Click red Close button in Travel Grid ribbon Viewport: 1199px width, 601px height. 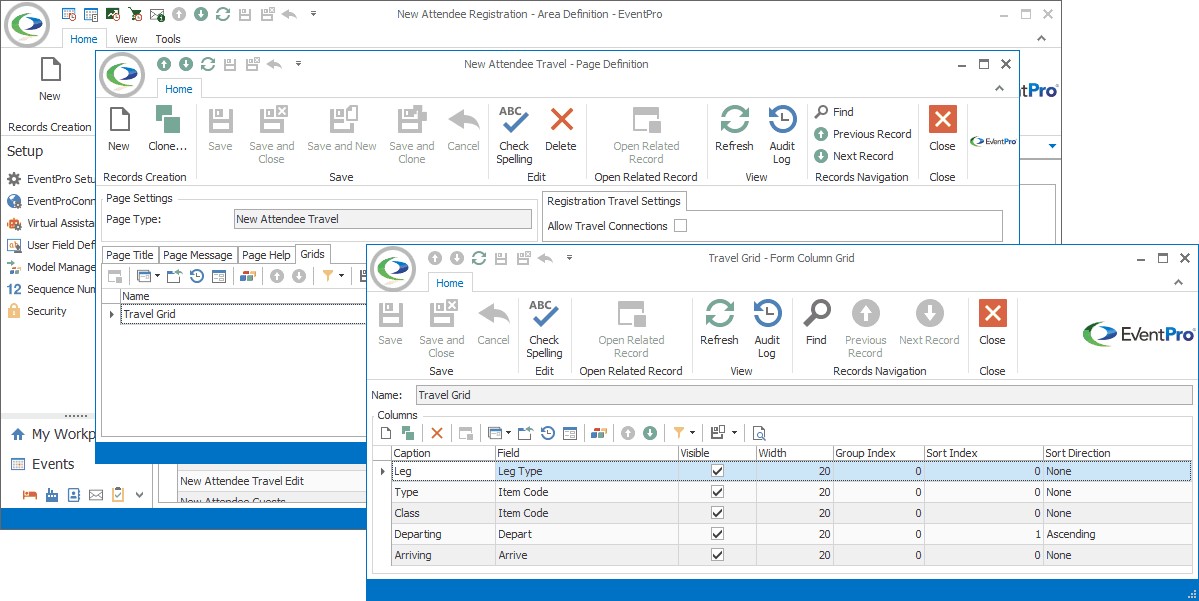992,323
